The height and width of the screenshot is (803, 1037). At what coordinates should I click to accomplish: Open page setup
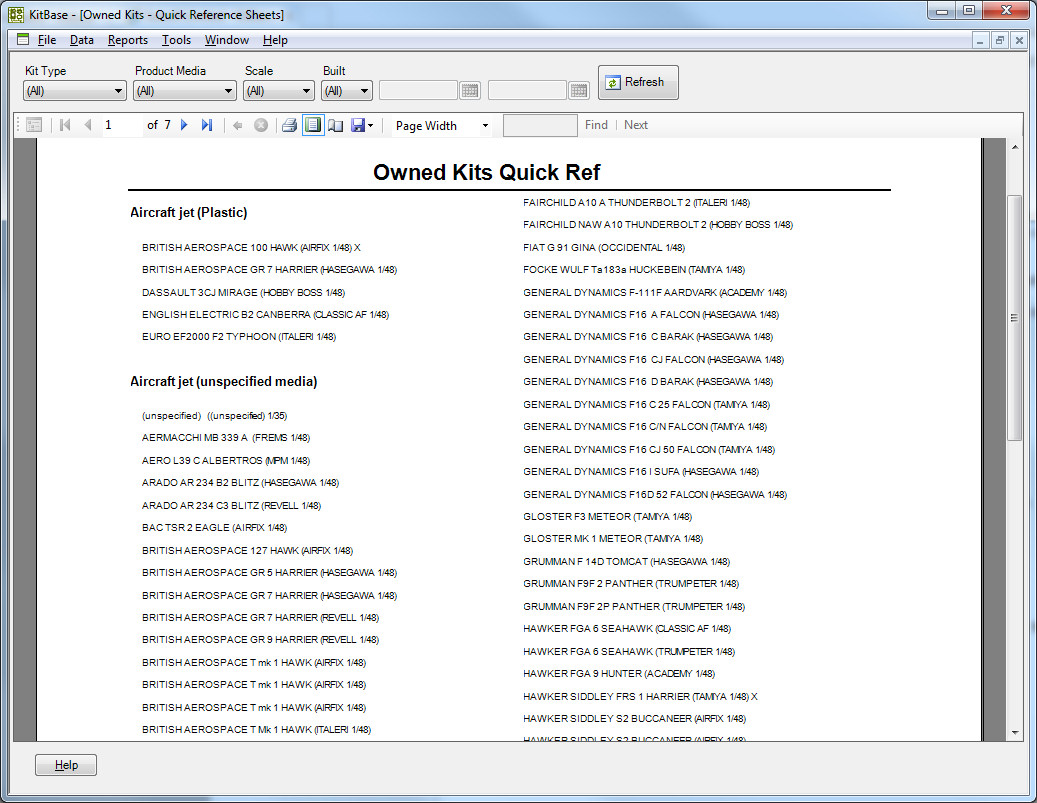click(336, 125)
